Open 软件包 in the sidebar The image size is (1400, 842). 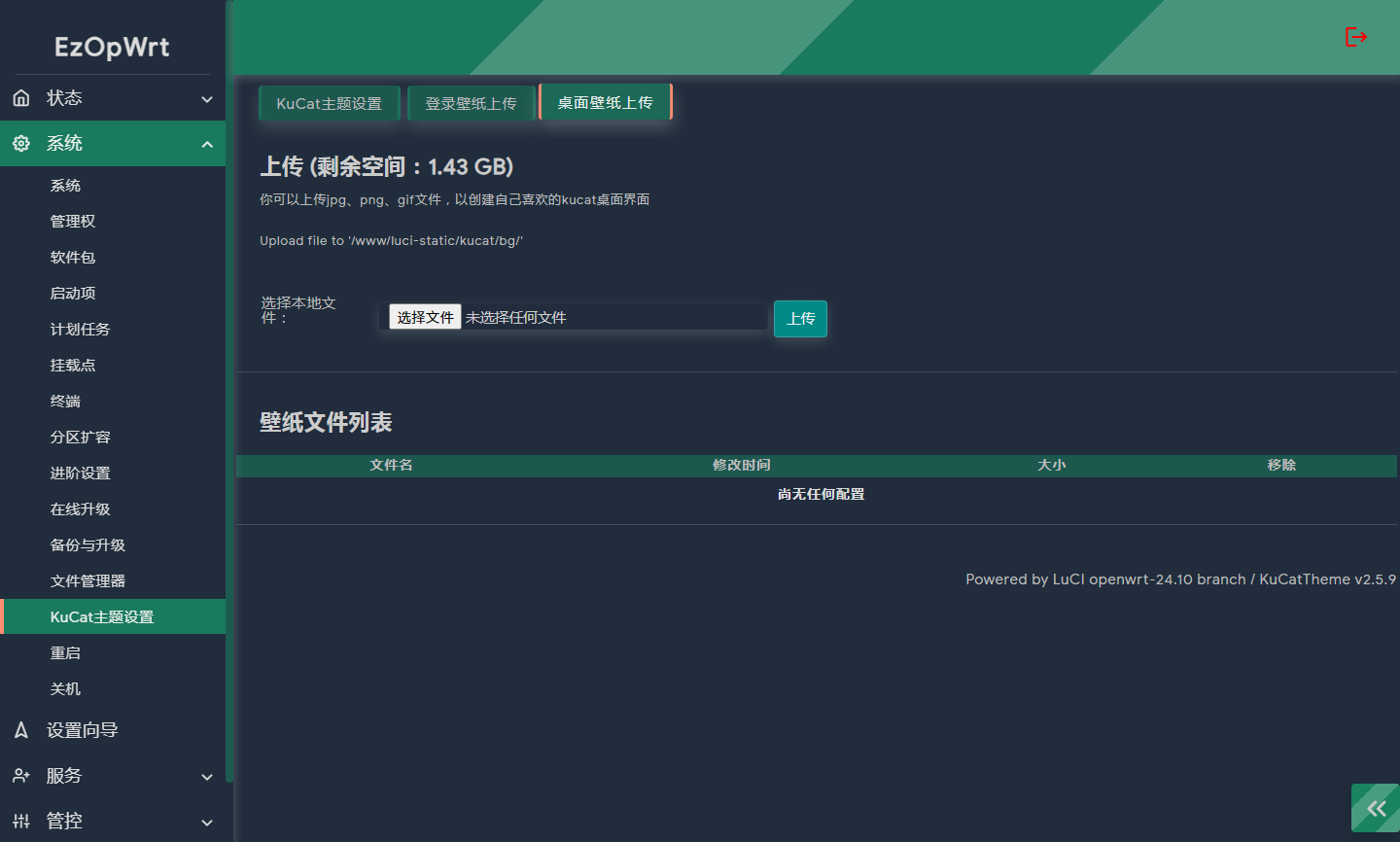tap(73, 258)
